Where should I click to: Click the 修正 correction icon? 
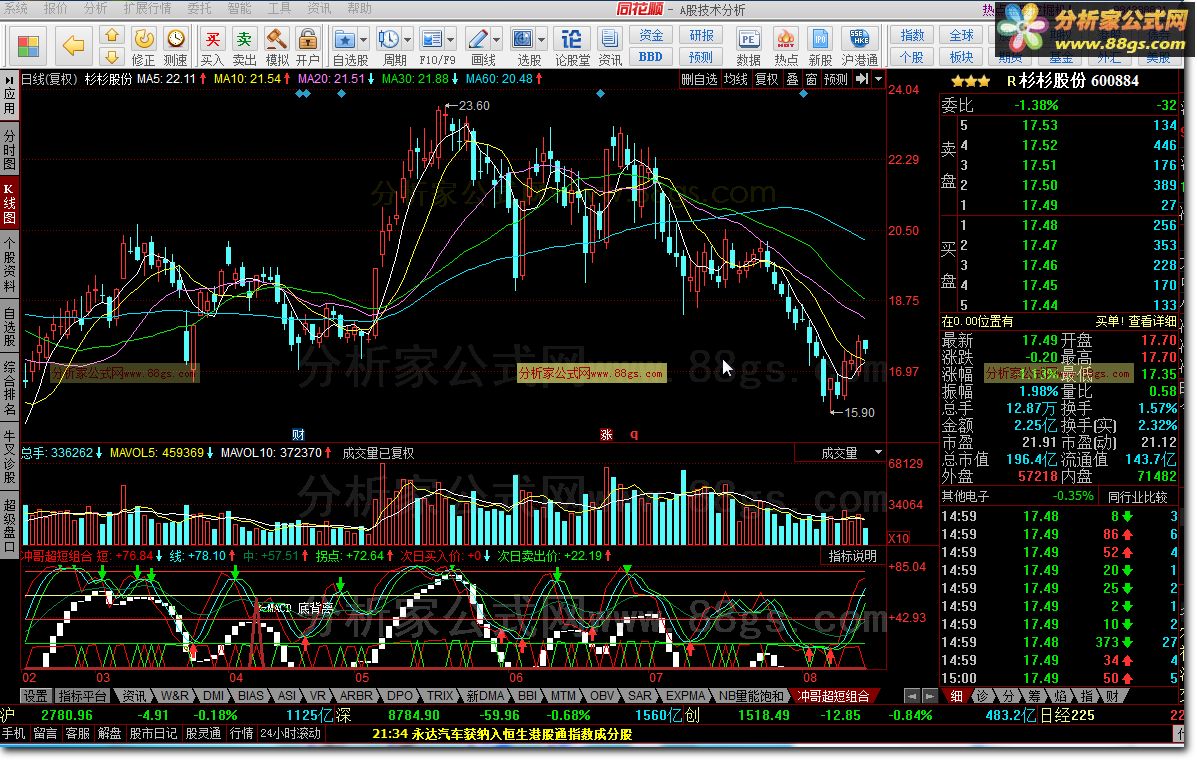[144, 47]
